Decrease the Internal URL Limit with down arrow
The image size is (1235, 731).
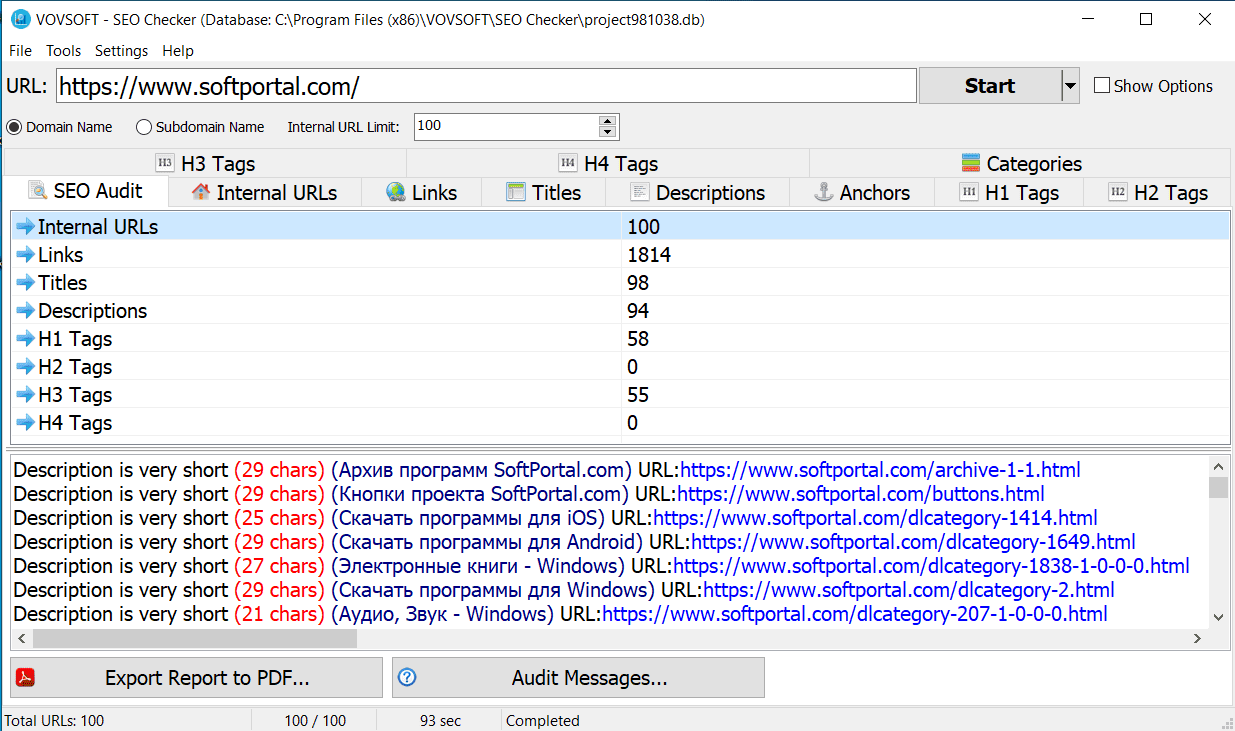tap(607, 132)
